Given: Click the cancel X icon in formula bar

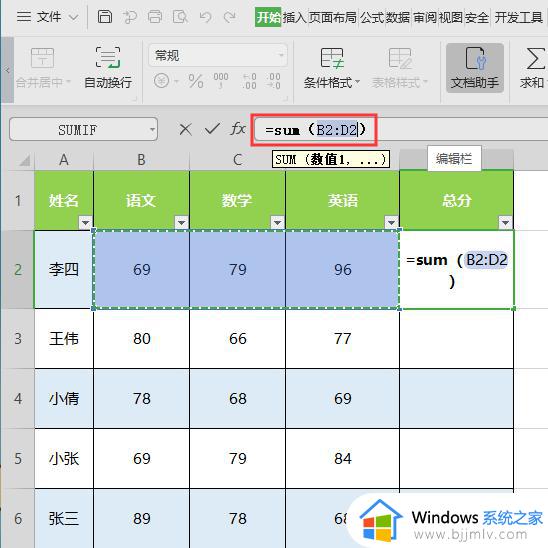Looking at the screenshot, I should 185,130.
